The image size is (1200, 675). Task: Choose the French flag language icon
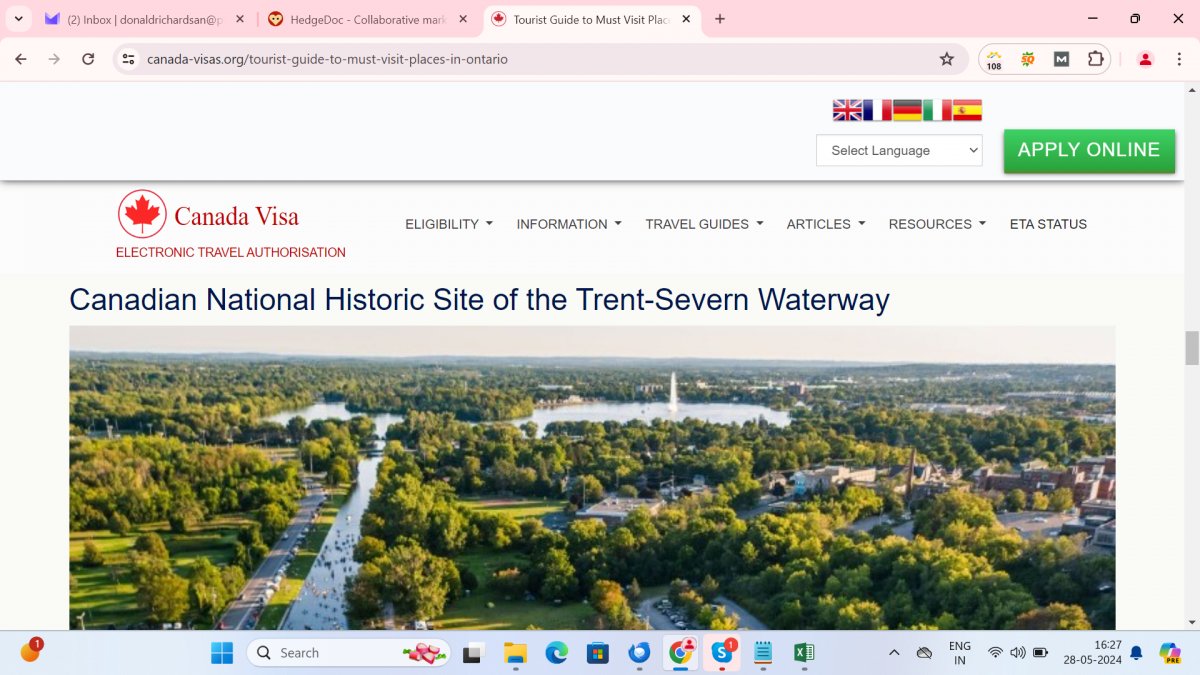point(877,111)
